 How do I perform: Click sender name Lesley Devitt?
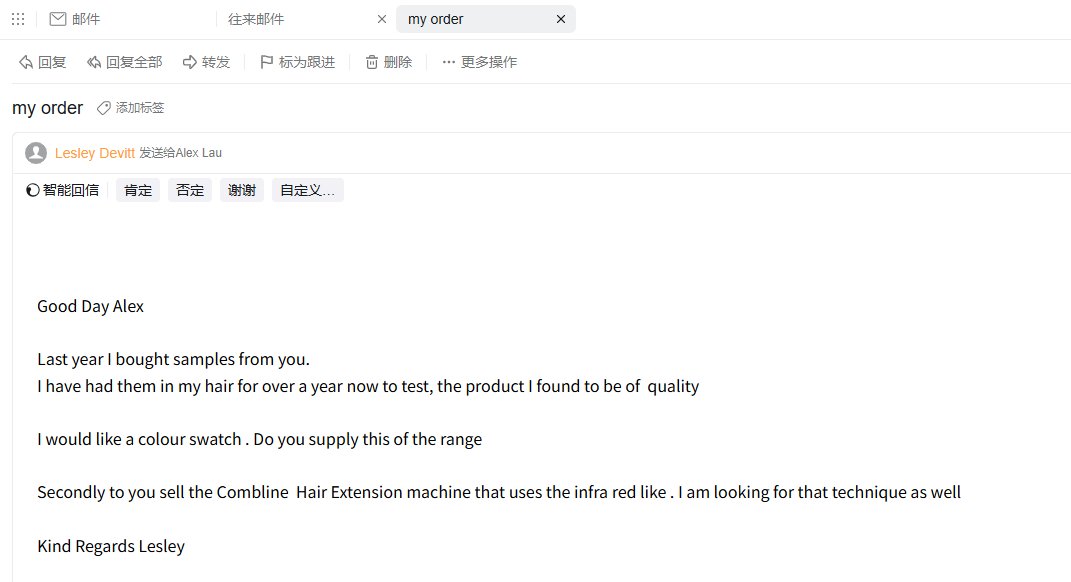tap(95, 153)
